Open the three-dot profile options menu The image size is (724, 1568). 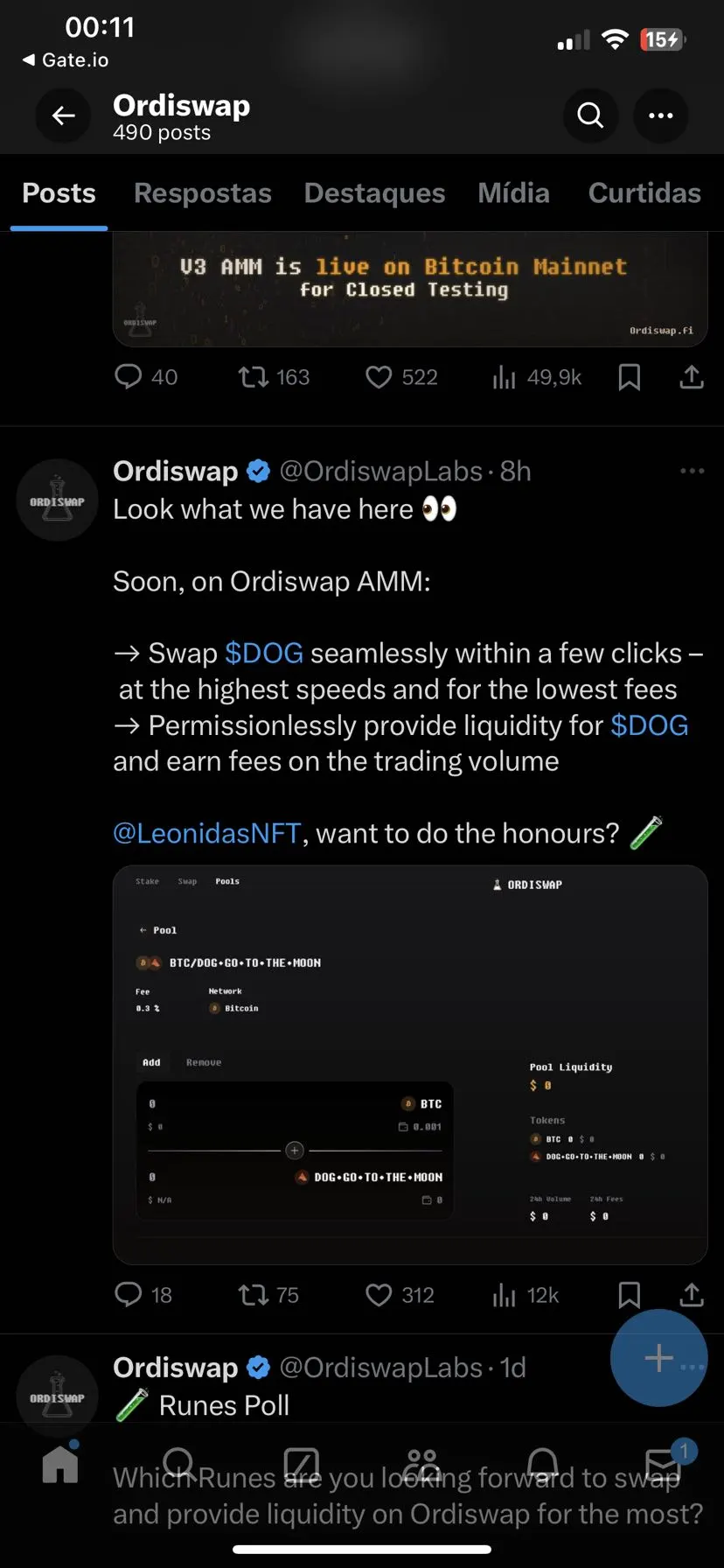[660, 115]
